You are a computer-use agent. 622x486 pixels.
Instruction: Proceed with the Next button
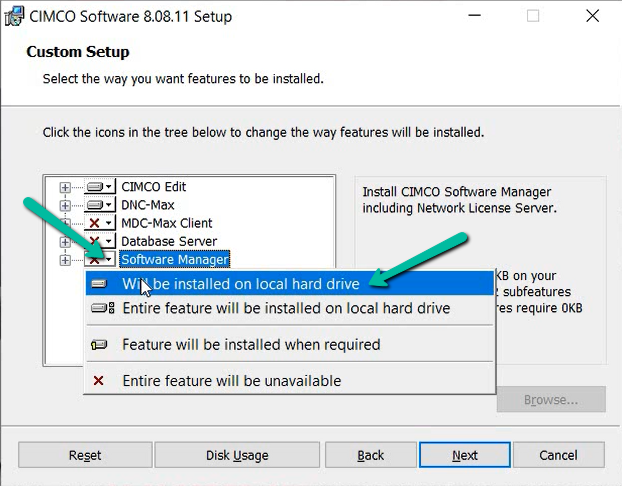[465, 455]
